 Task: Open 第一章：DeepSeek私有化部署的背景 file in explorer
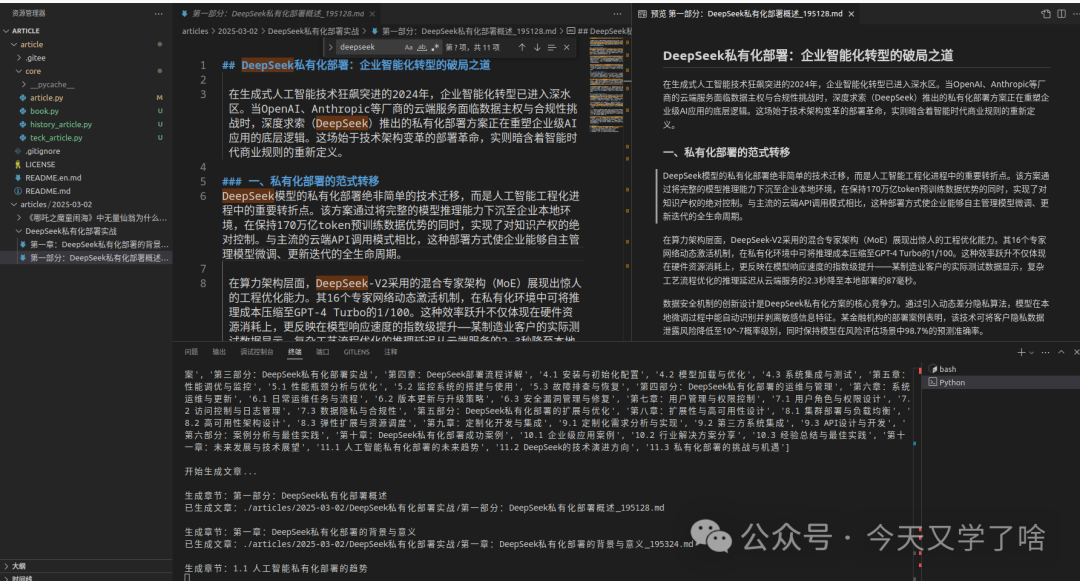[x=99, y=244]
